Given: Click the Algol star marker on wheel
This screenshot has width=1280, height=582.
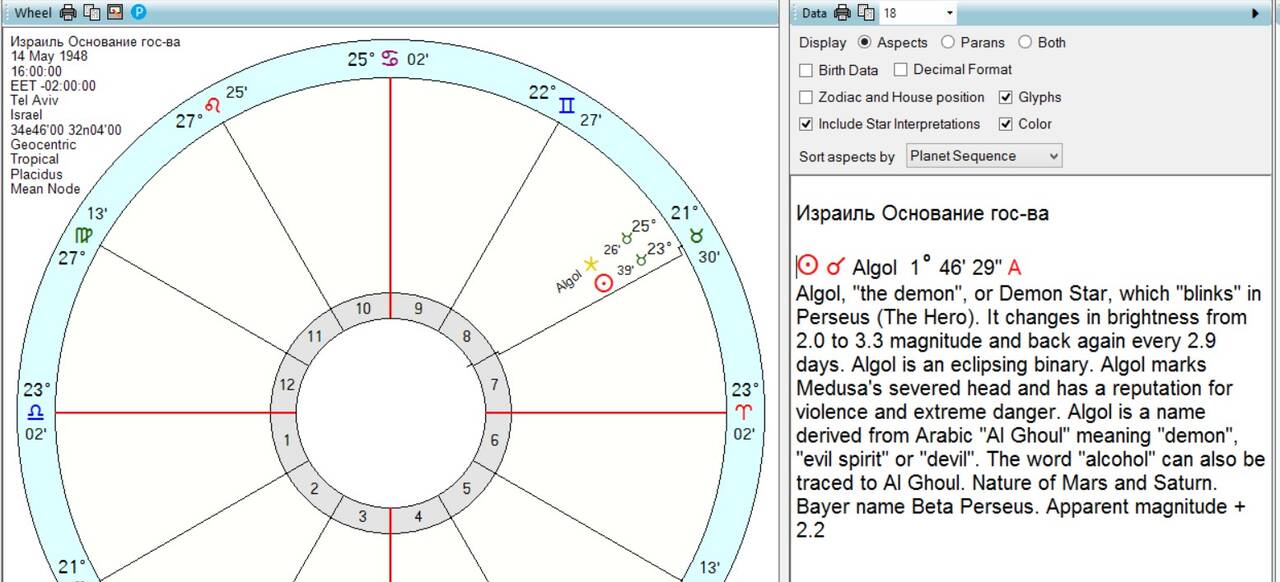Looking at the screenshot, I should tap(591, 264).
